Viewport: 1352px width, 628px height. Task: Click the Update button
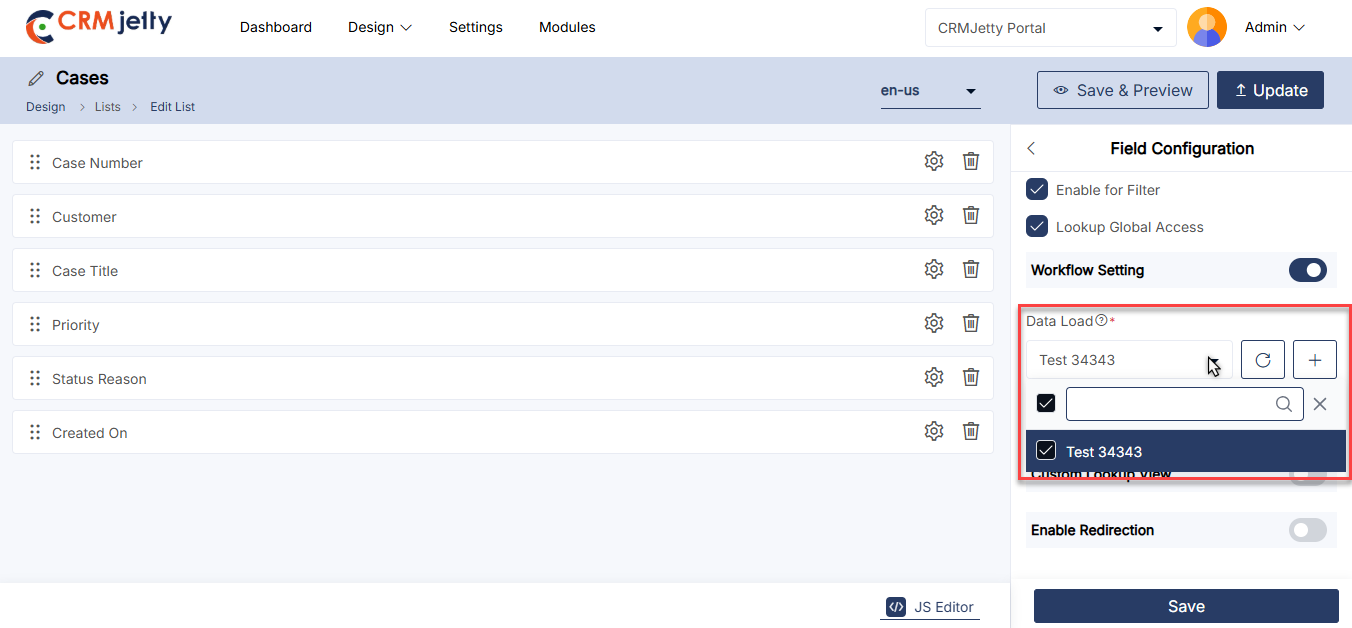tap(1270, 90)
